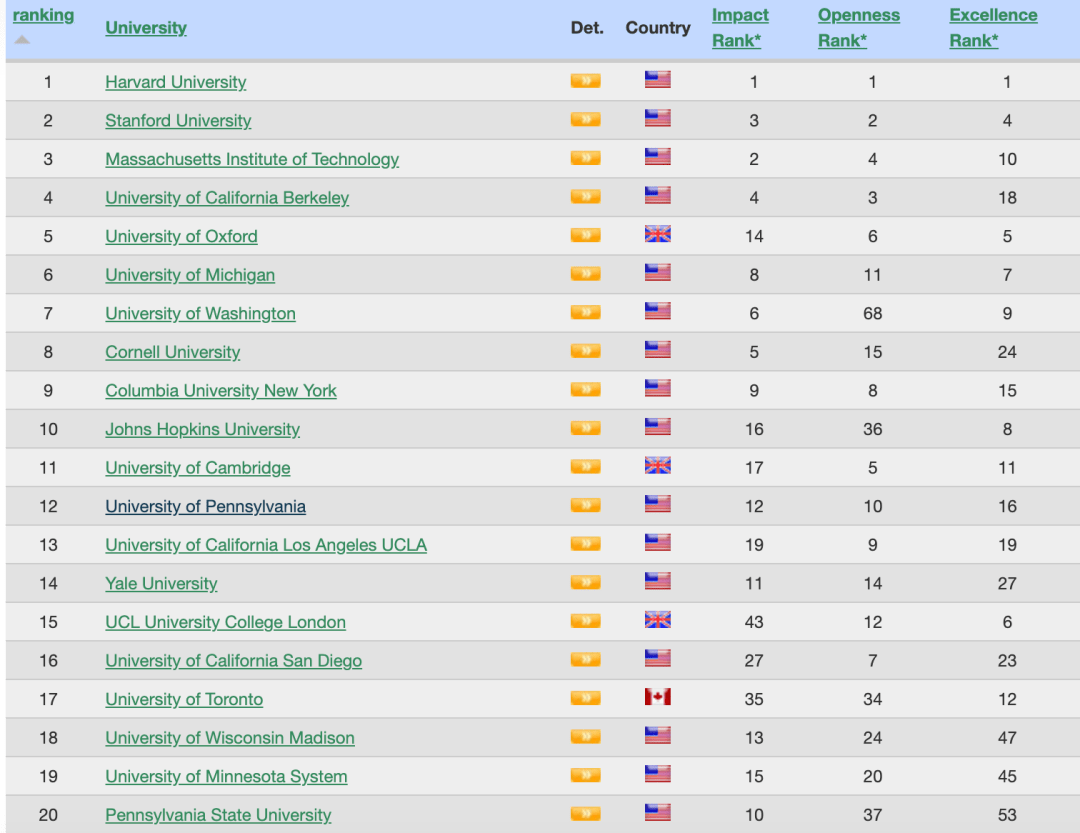Open details icon for University of Pennsylvania
The image size is (1080, 833).
[x=585, y=505]
